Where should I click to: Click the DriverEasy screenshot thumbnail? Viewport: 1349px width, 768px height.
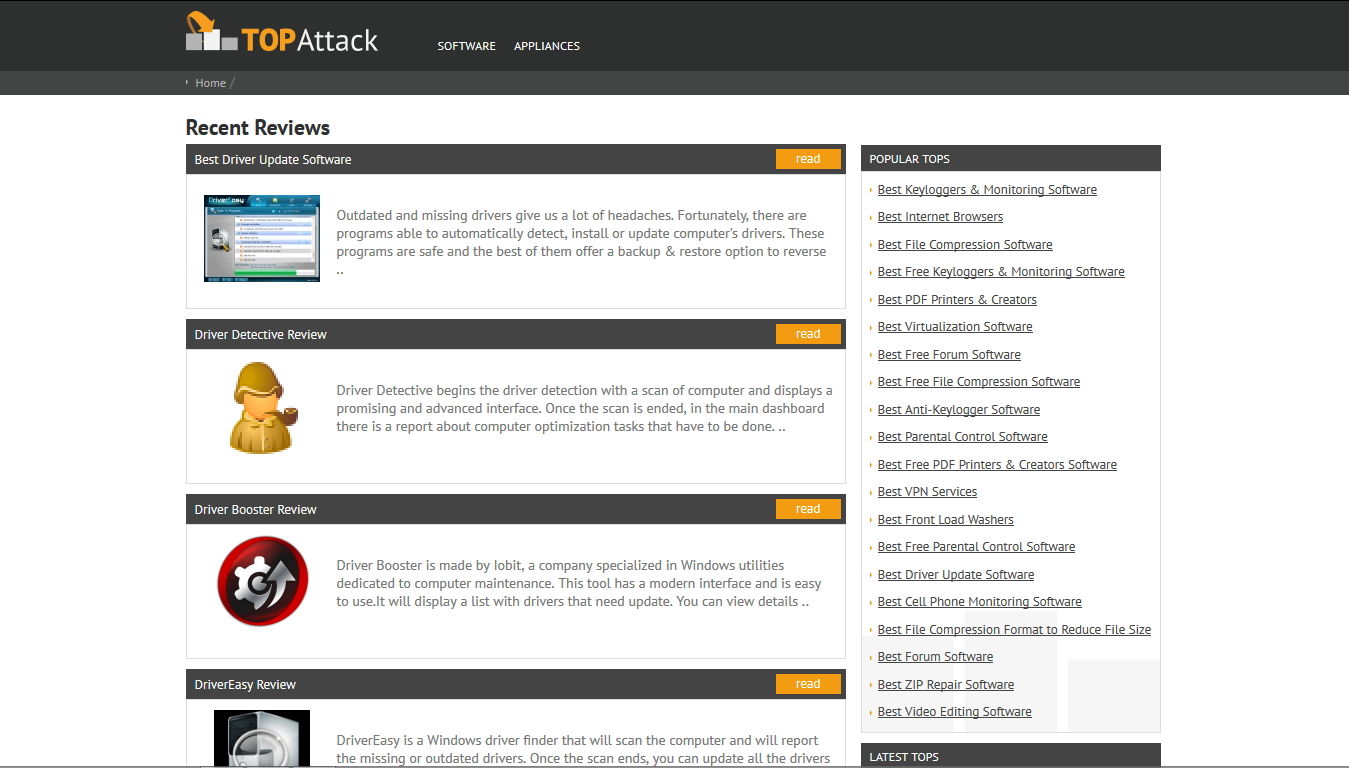click(262, 238)
